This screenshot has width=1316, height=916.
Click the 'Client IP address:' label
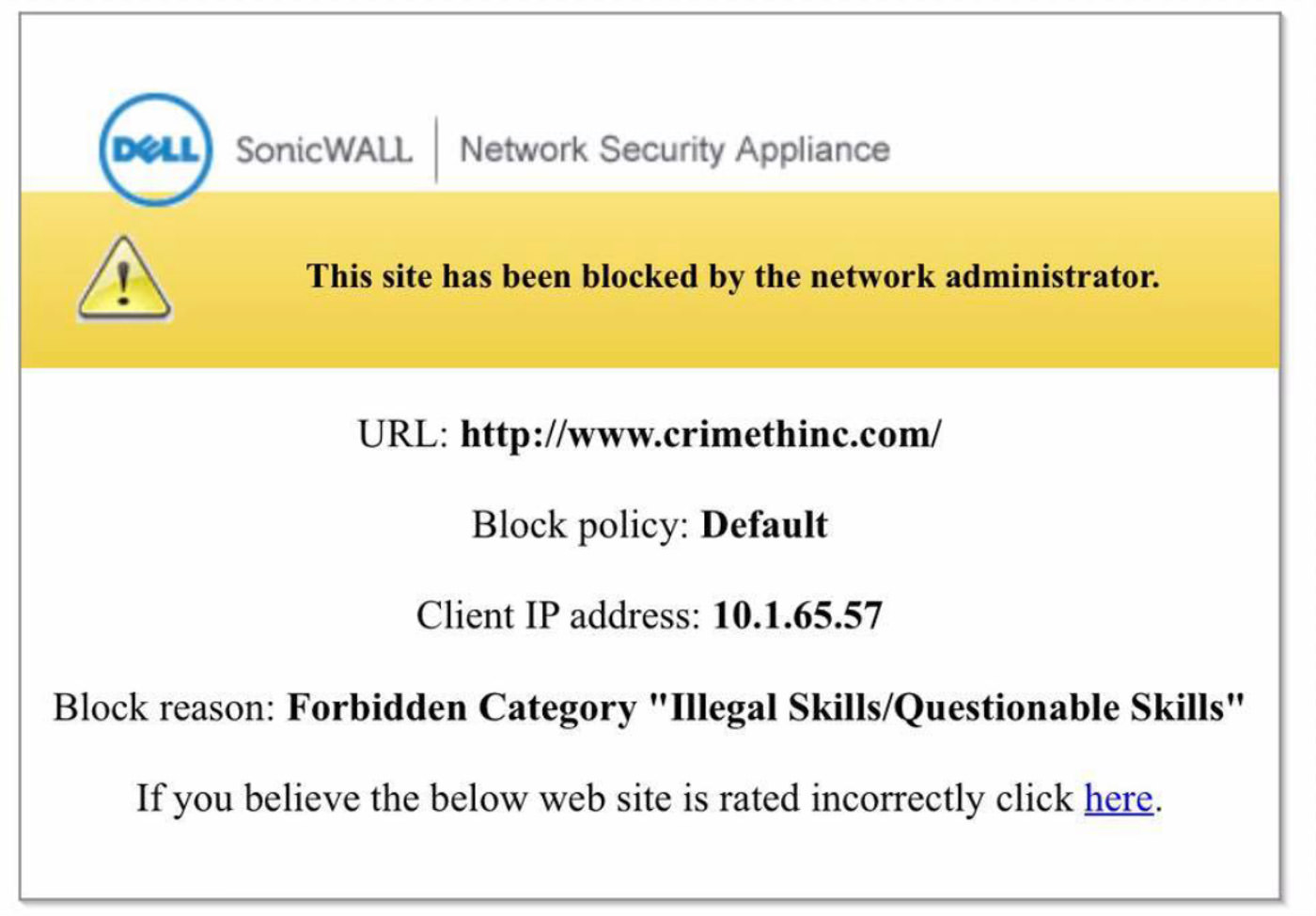pos(558,615)
